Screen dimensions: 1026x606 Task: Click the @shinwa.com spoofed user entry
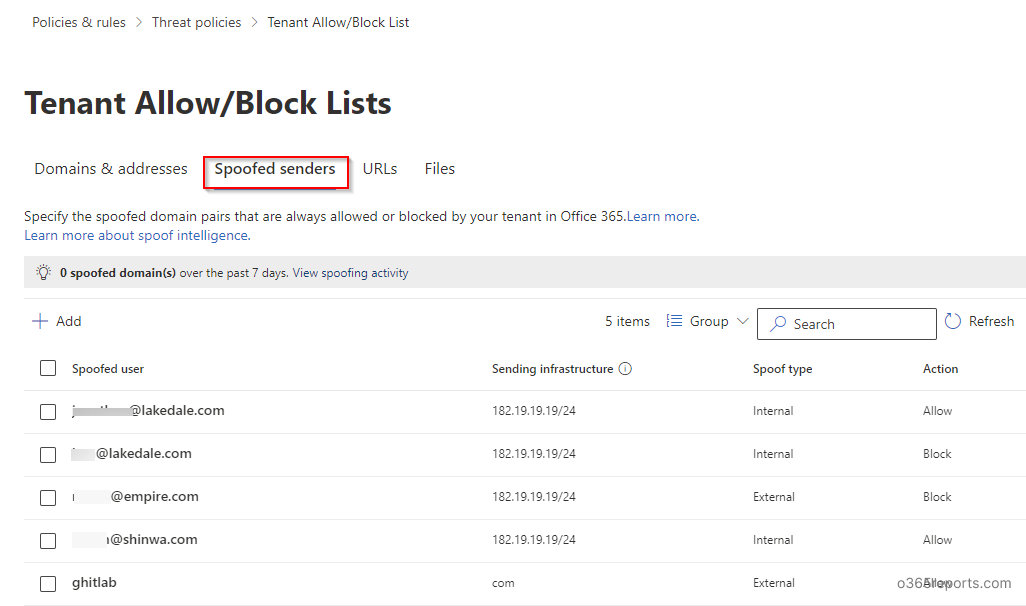[x=135, y=540]
